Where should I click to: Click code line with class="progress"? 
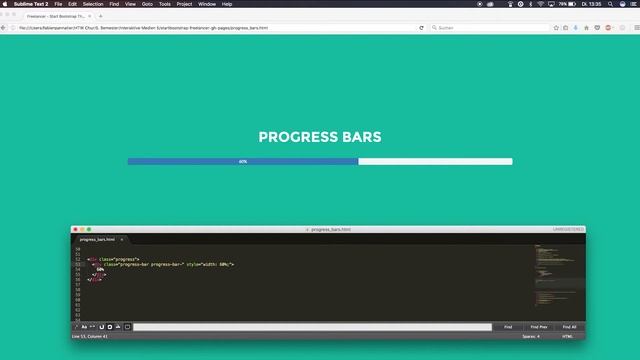(x=113, y=259)
